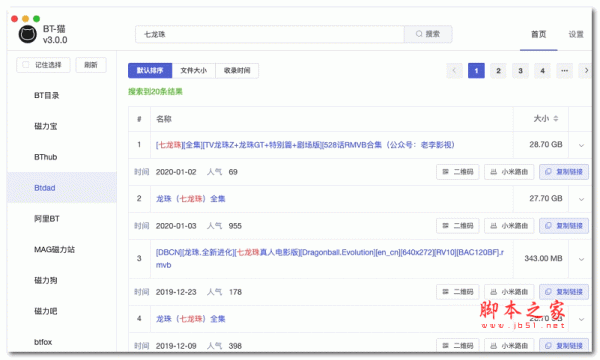
Task: Open the 首页 tab
Action: [x=538, y=34]
